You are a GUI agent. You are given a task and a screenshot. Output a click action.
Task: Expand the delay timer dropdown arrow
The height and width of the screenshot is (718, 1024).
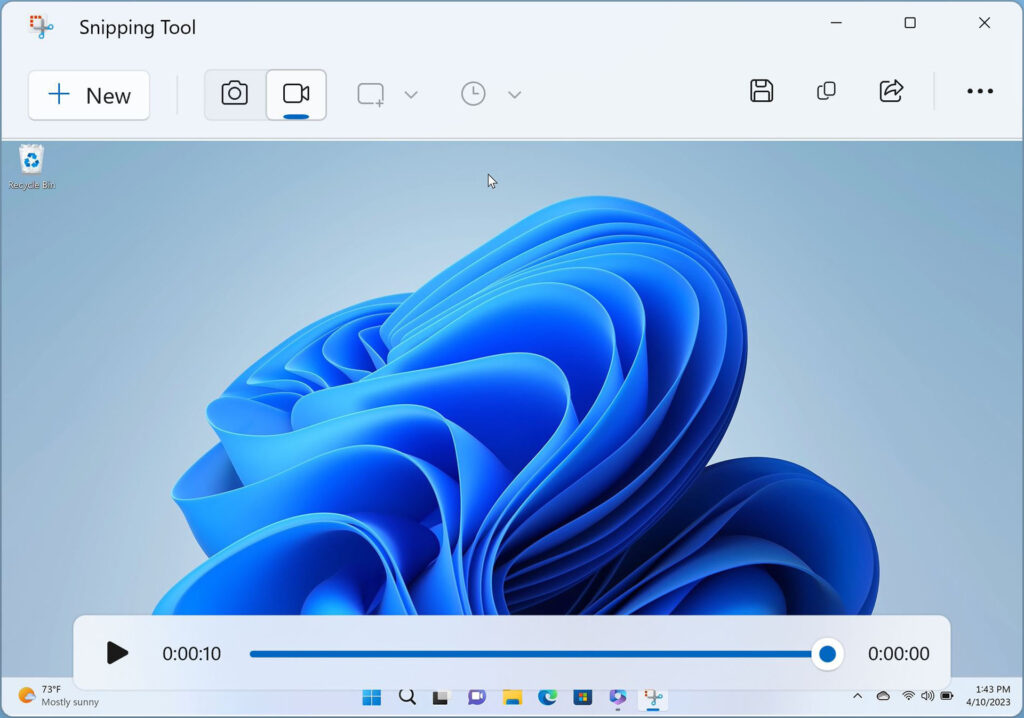(x=514, y=95)
